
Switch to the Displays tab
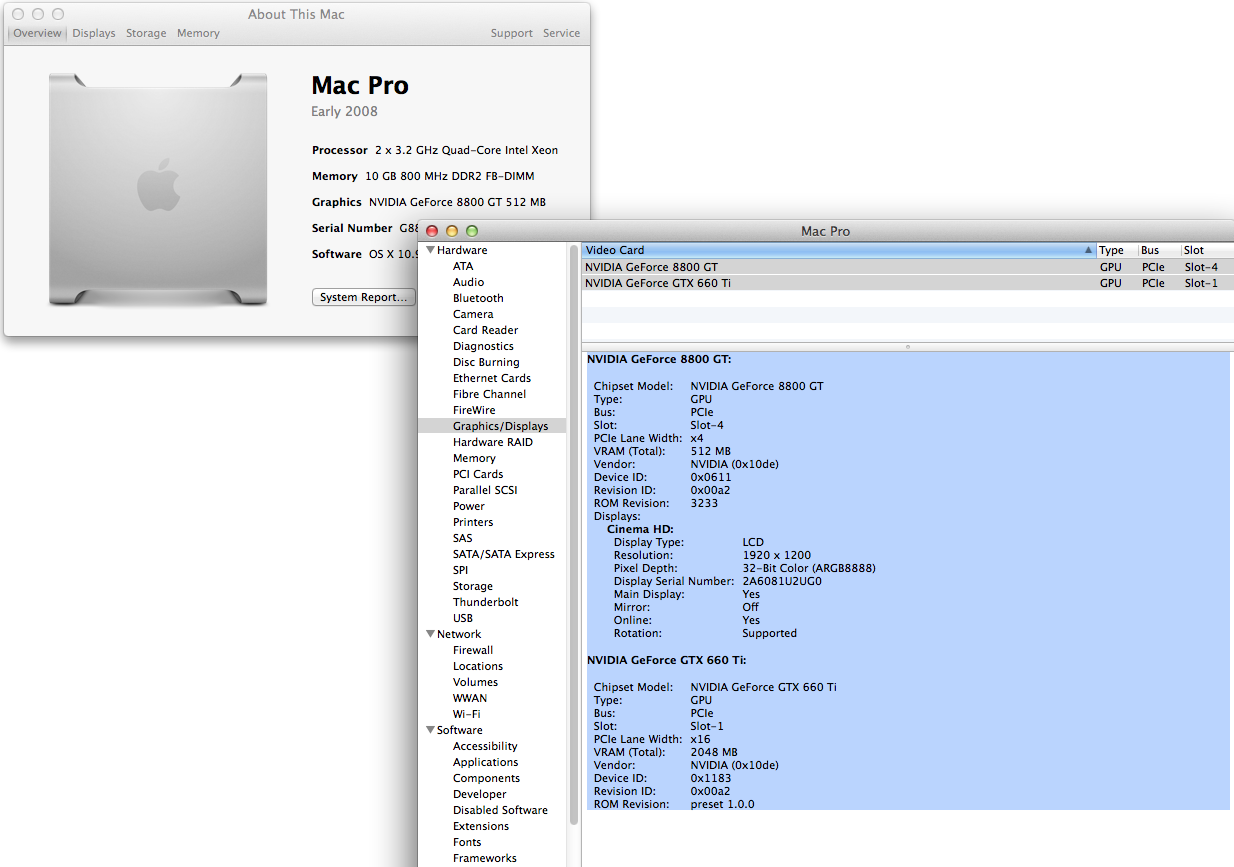pos(94,33)
